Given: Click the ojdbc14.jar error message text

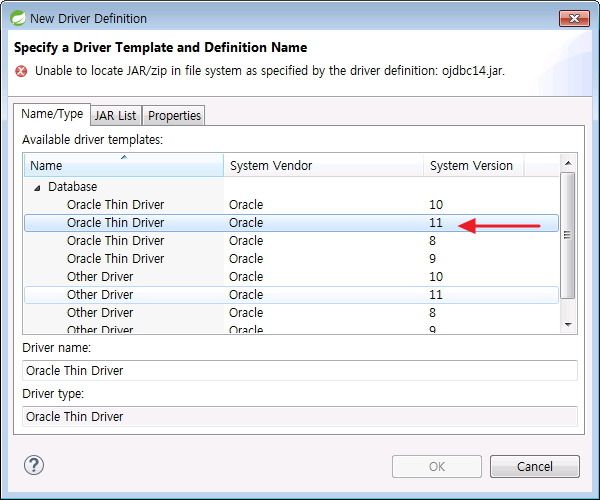Looking at the screenshot, I should coord(270,71).
